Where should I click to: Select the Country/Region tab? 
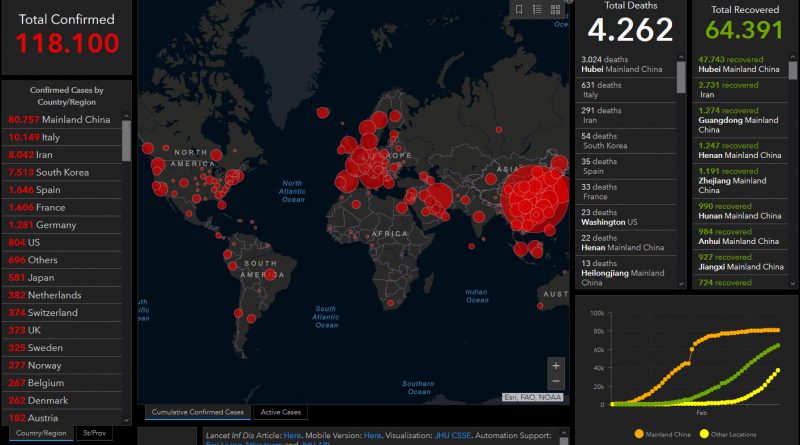pos(40,433)
